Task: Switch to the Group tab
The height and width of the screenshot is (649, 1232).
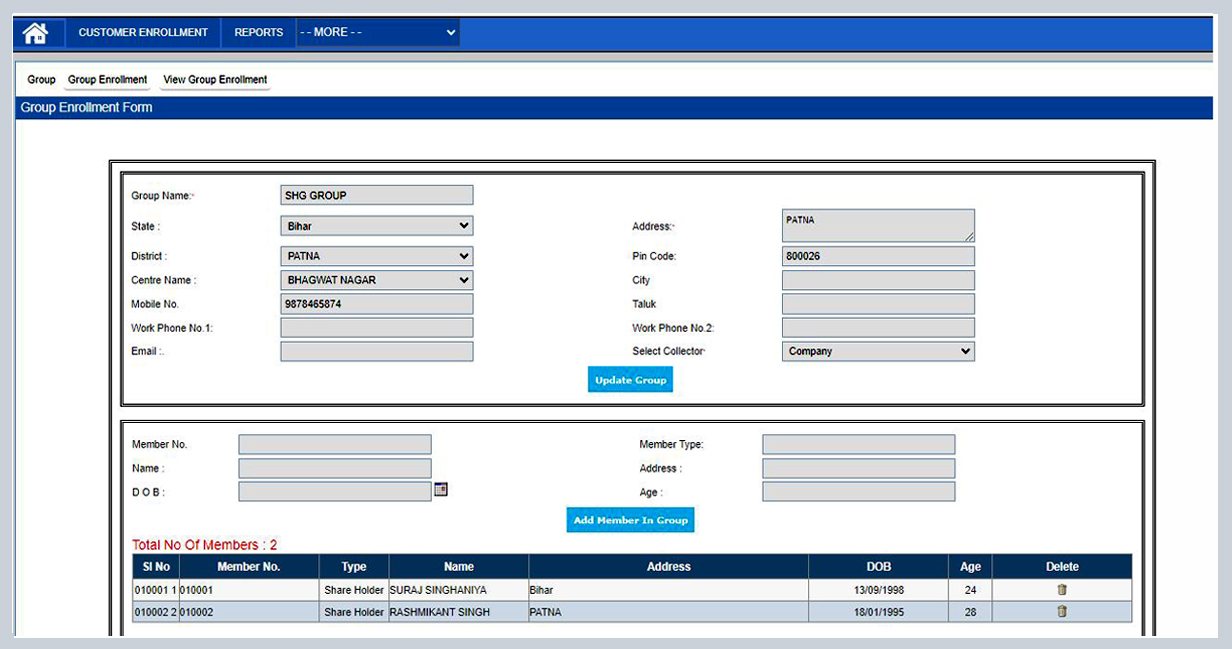Action: click(x=40, y=79)
